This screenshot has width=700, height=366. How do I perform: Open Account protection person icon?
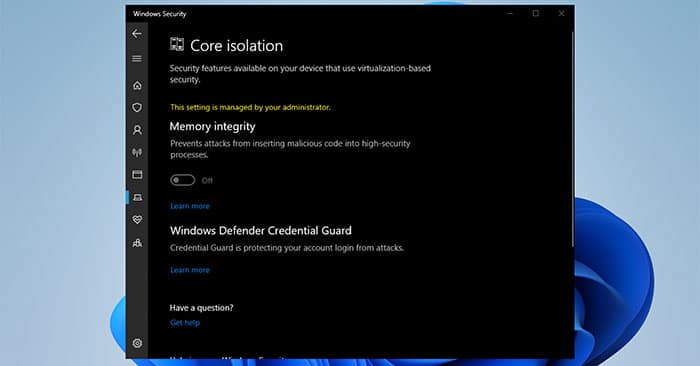(137, 130)
